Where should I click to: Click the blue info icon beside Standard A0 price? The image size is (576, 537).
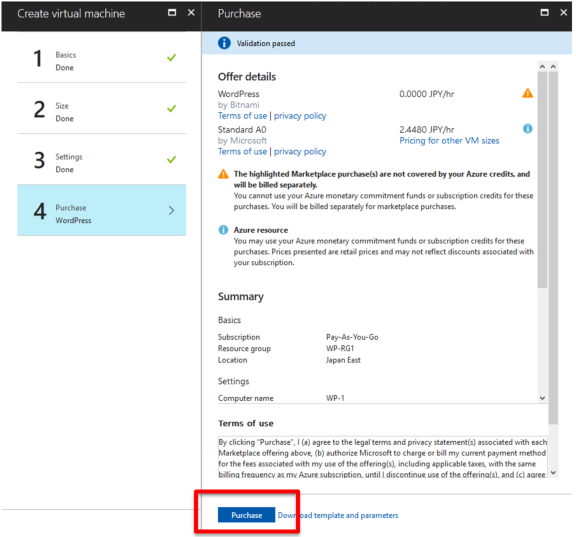point(528,129)
